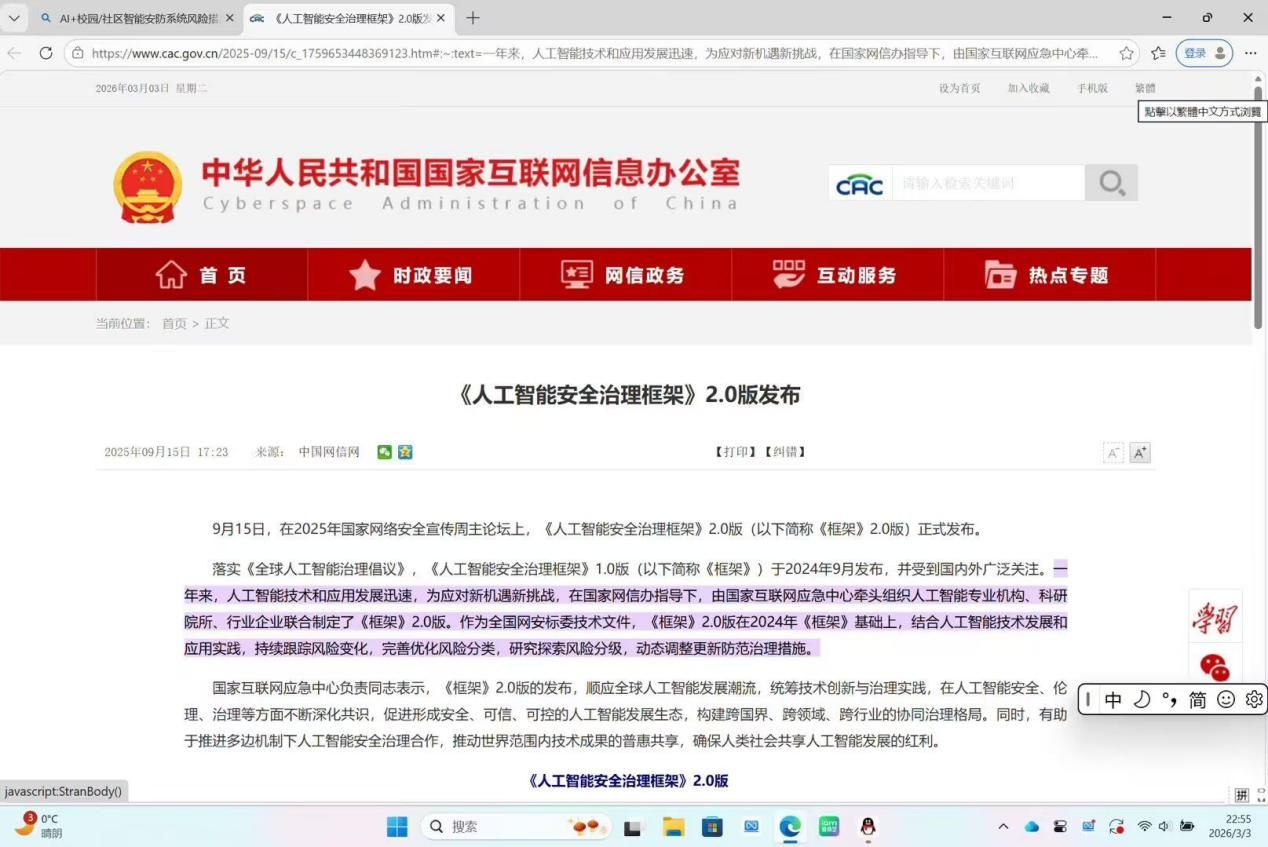This screenshot has height=847, width=1268.
Task: Toggle IME full/half-width moon icon
Action: coord(1141,700)
